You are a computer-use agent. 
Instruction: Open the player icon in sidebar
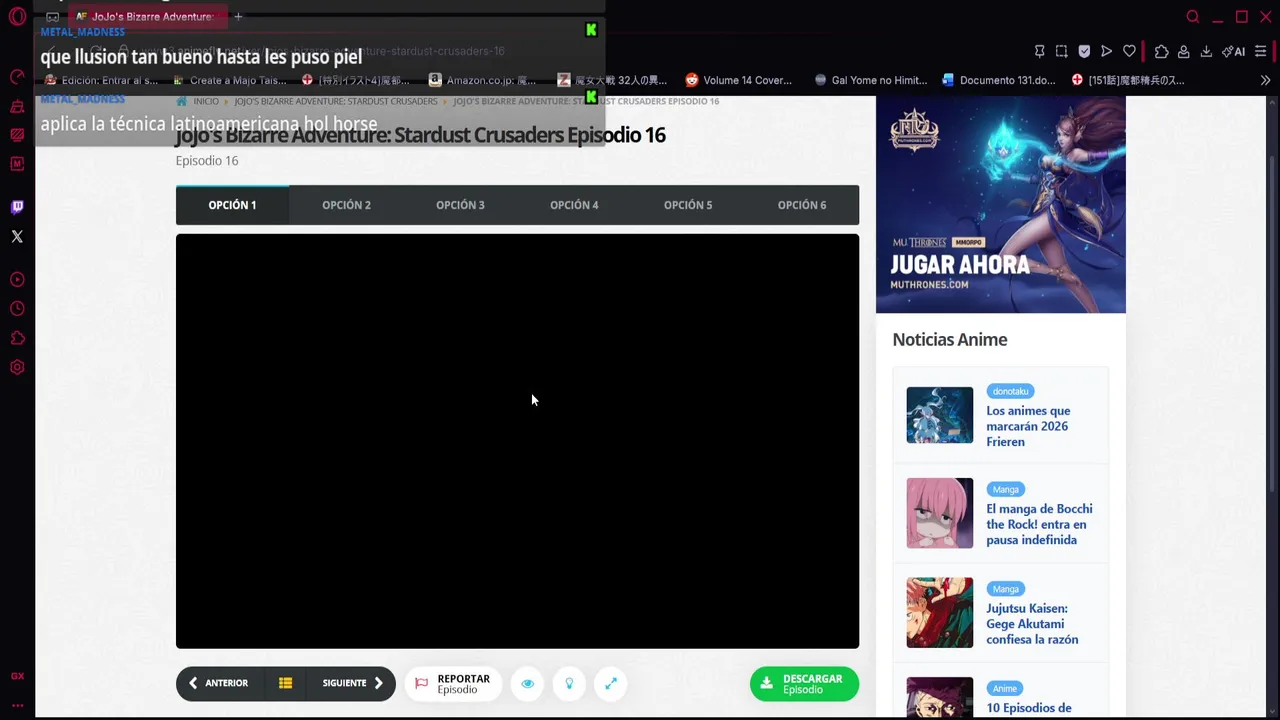17,280
